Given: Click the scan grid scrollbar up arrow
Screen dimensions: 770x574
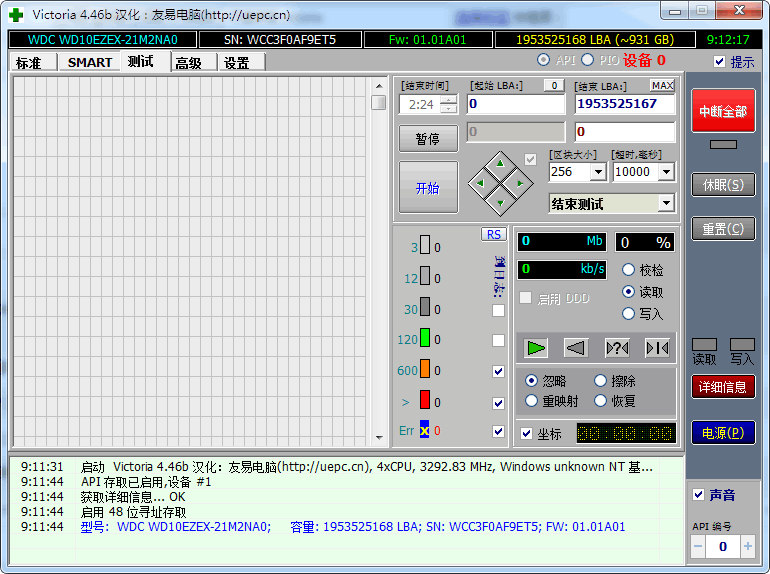Looking at the screenshot, I should tap(379, 86).
